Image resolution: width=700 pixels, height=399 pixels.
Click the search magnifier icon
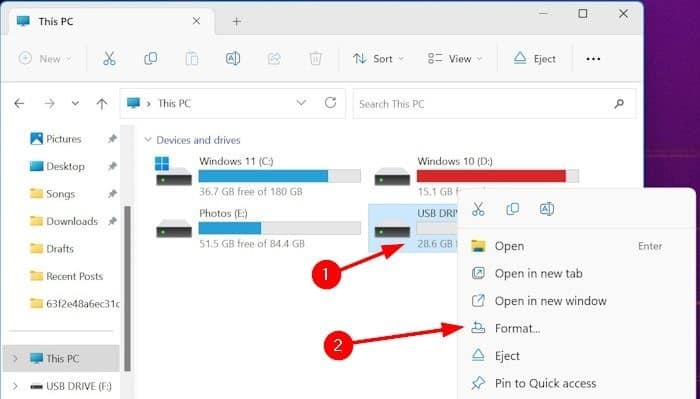pos(619,104)
